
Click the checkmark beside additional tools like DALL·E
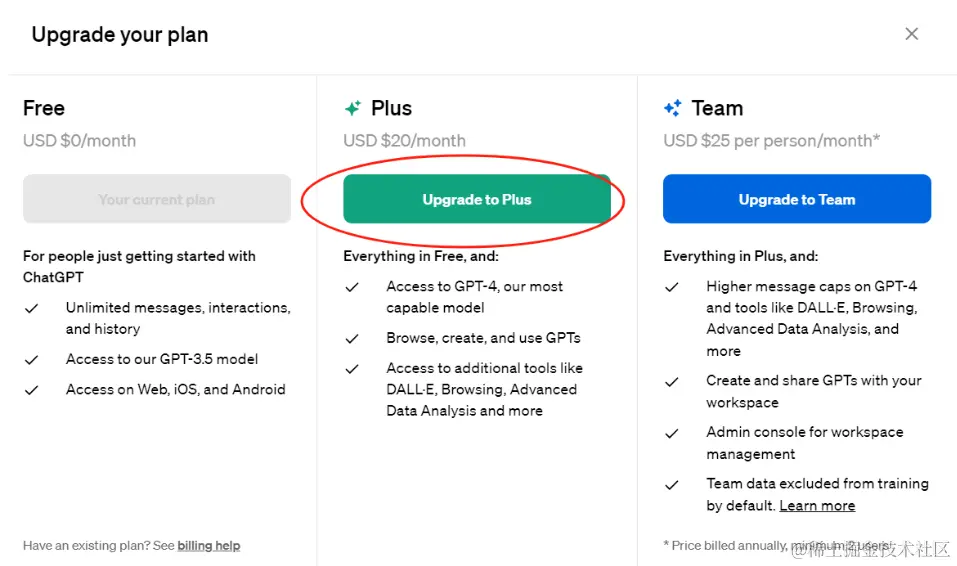[352, 369]
